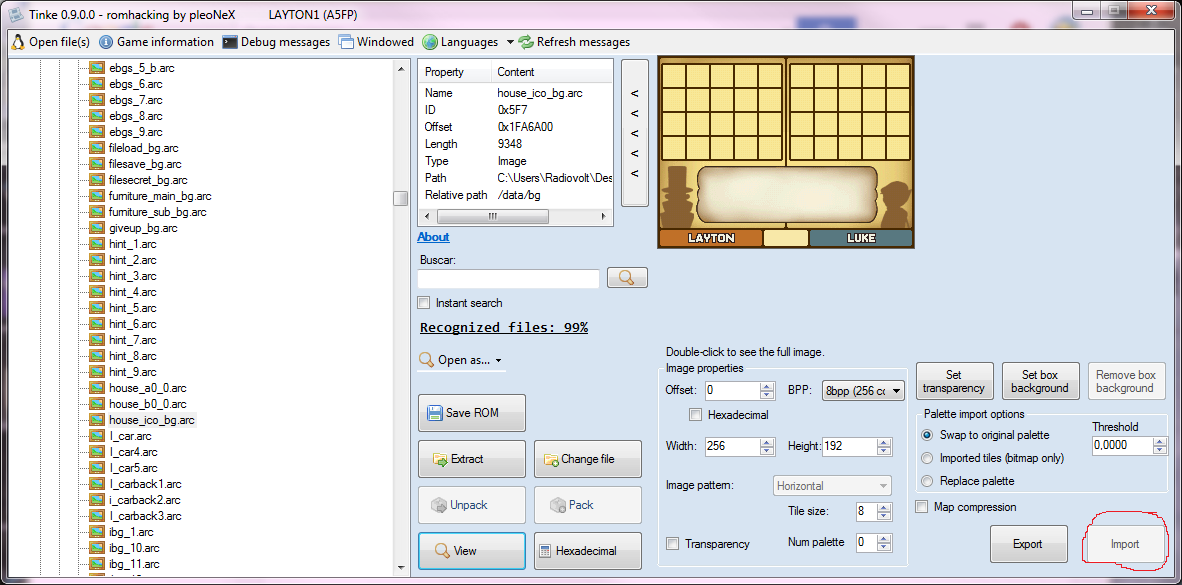Click the property list horizontal scrollbar thumb

click(492, 216)
